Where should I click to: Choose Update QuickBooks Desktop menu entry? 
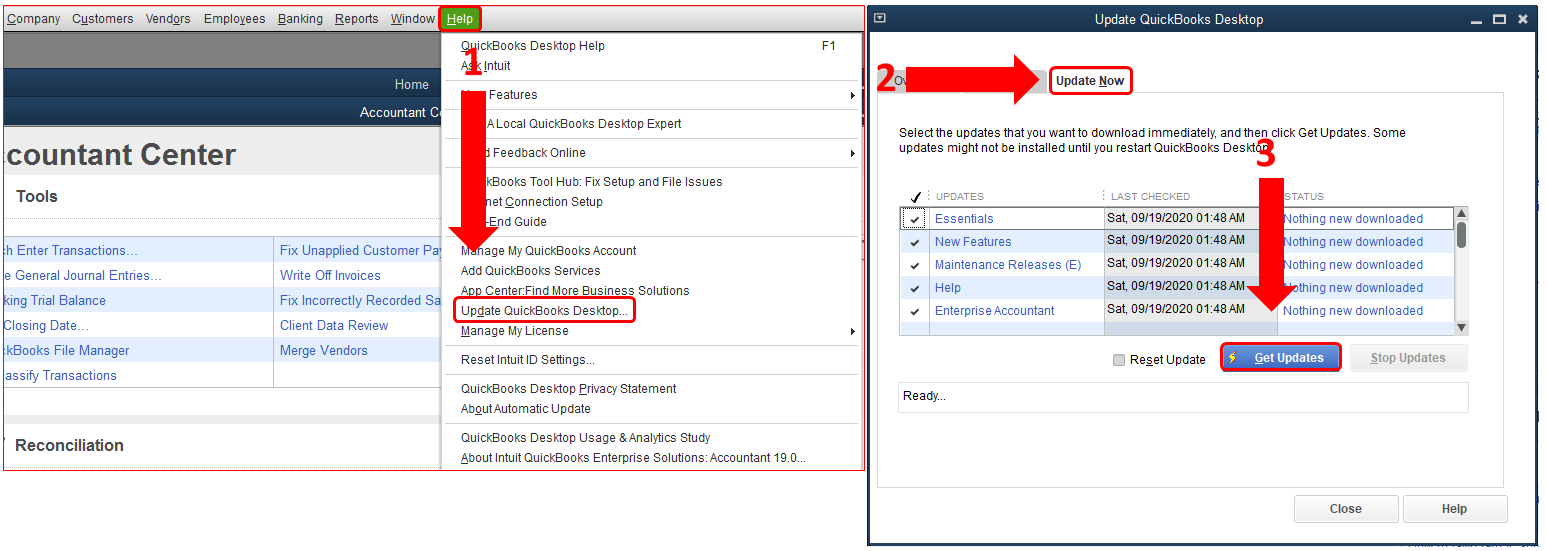tap(544, 311)
